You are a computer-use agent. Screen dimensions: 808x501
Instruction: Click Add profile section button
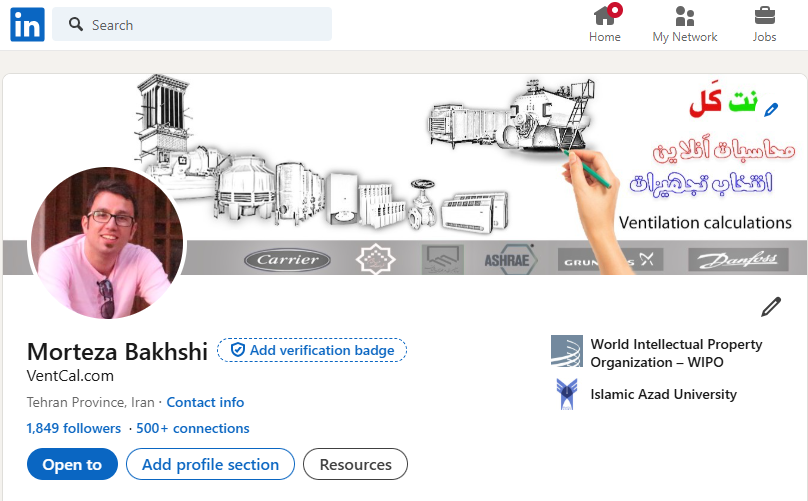point(210,464)
